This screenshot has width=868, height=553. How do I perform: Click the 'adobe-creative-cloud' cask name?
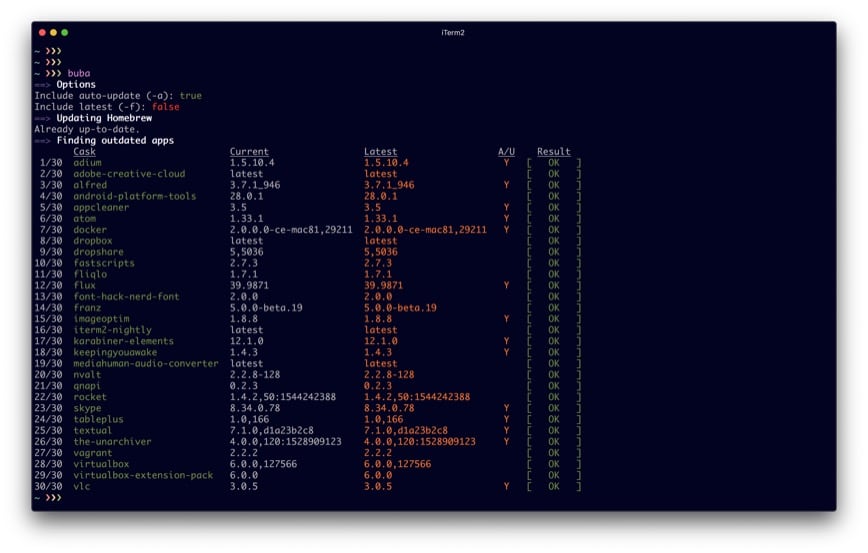click(129, 174)
